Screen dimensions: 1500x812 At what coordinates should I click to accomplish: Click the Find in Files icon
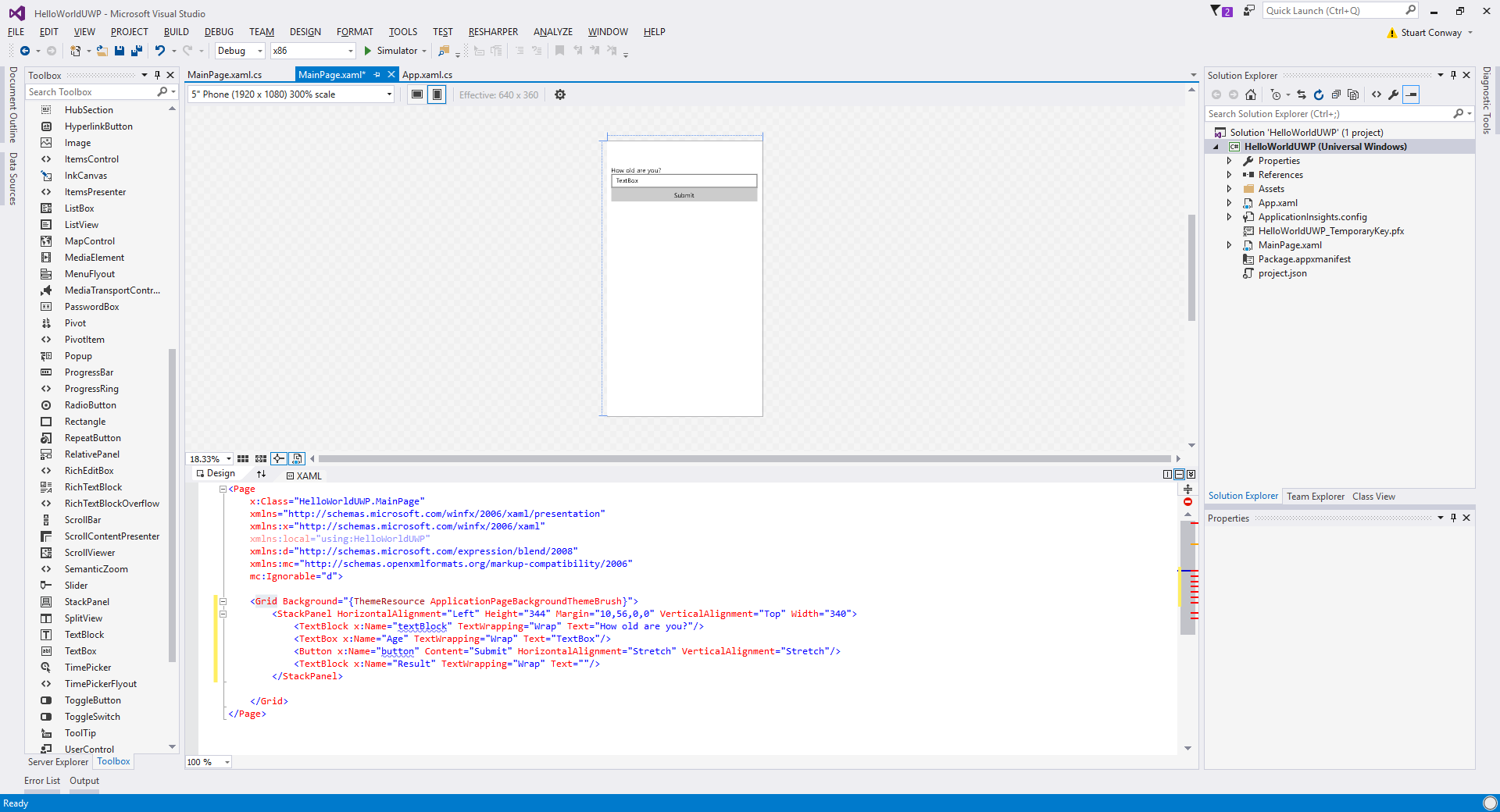(444, 51)
